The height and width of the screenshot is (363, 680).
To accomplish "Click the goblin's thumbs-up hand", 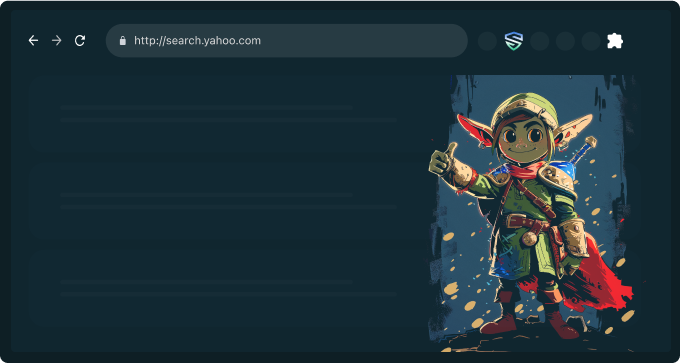I will point(443,160).
